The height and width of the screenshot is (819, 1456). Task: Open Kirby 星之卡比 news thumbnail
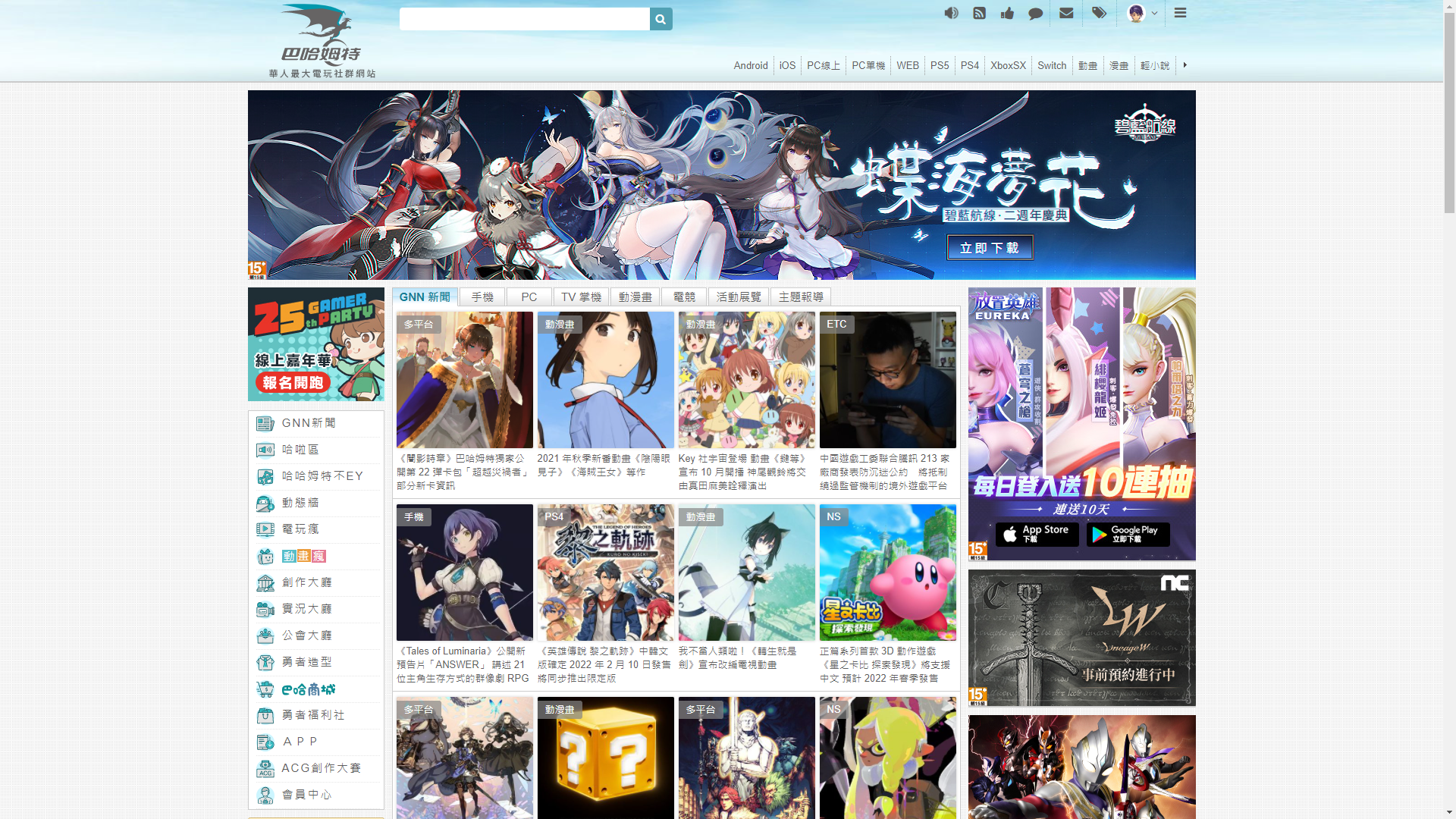pyautogui.click(x=887, y=573)
